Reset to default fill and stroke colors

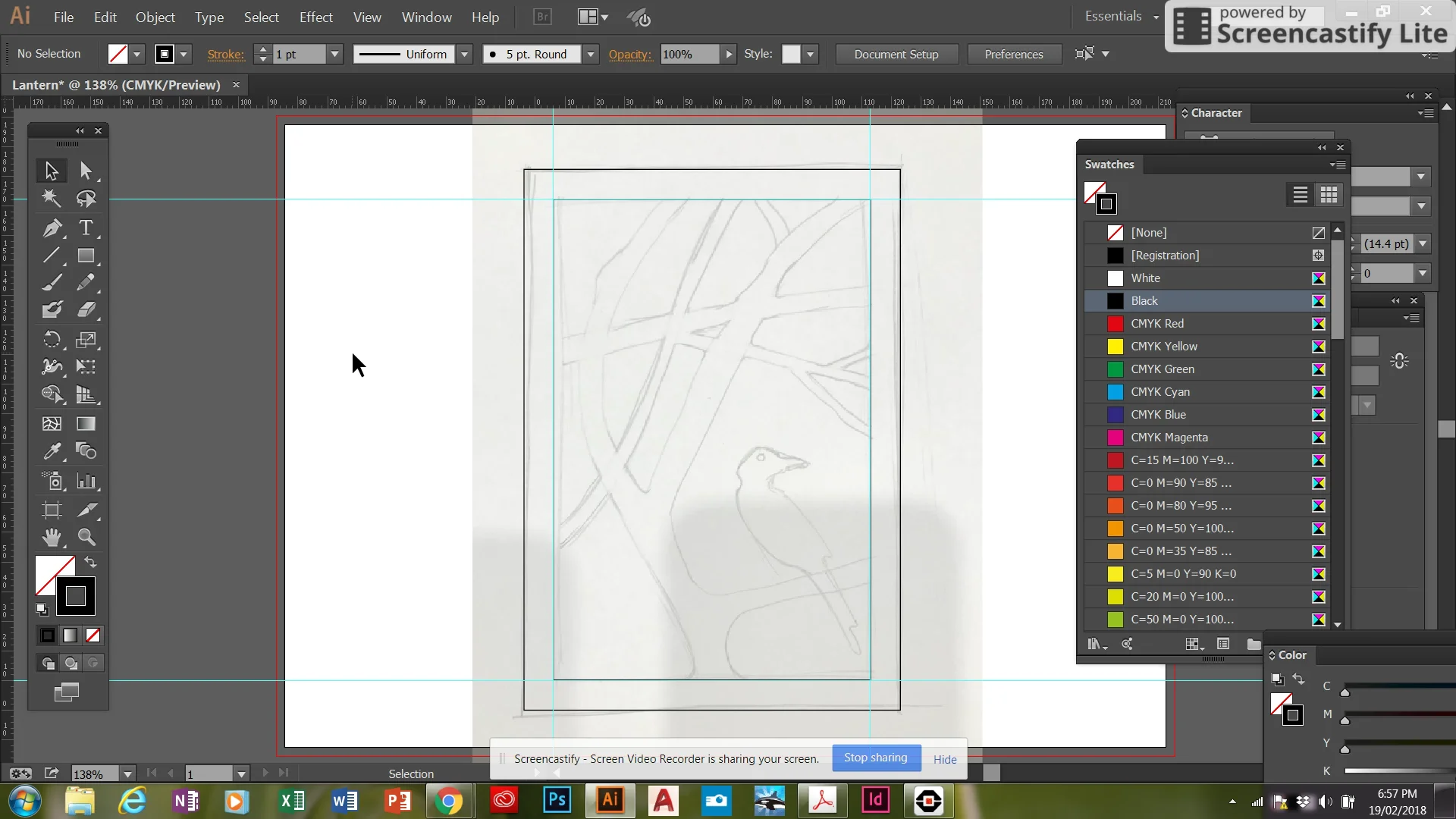[42, 610]
